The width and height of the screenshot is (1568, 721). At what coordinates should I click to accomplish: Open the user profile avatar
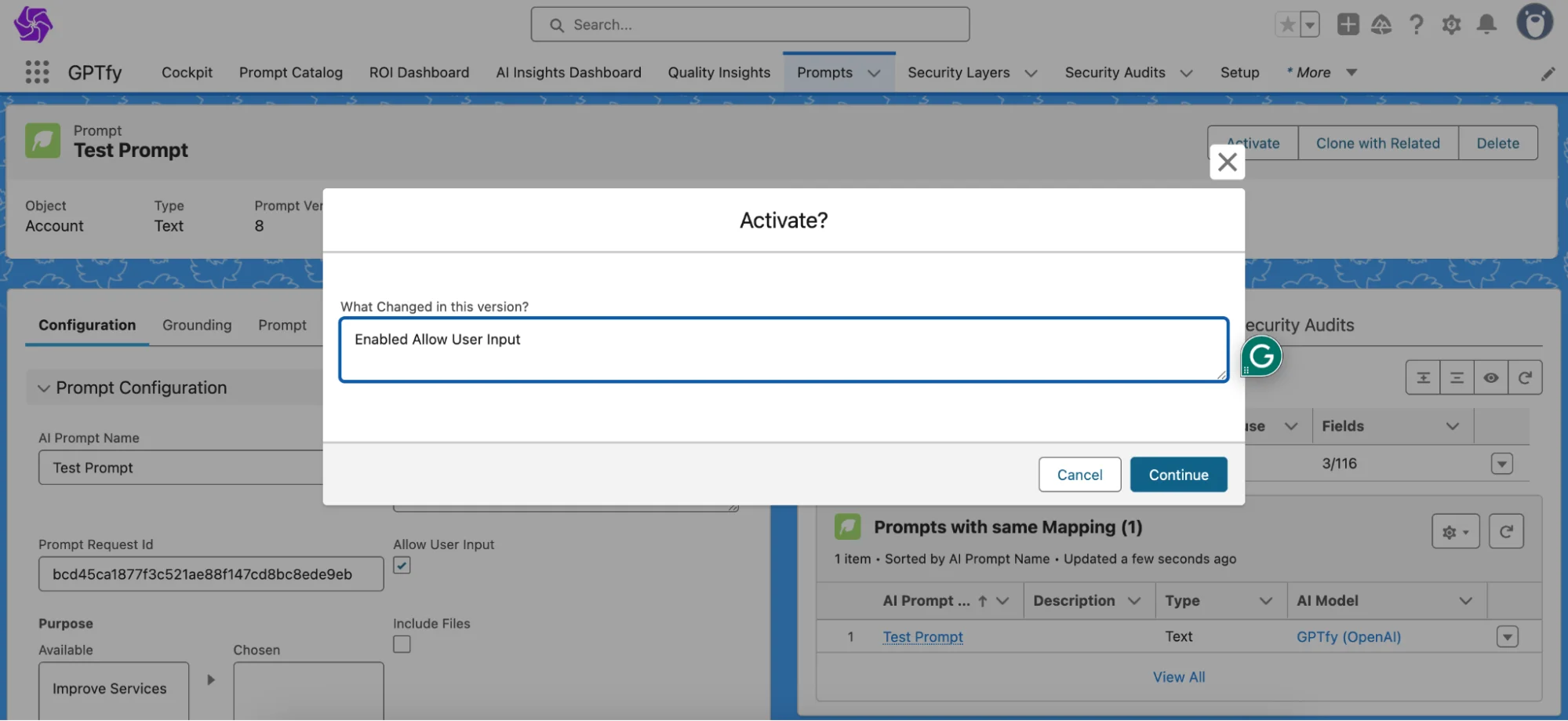pyautogui.click(x=1533, y=23)
